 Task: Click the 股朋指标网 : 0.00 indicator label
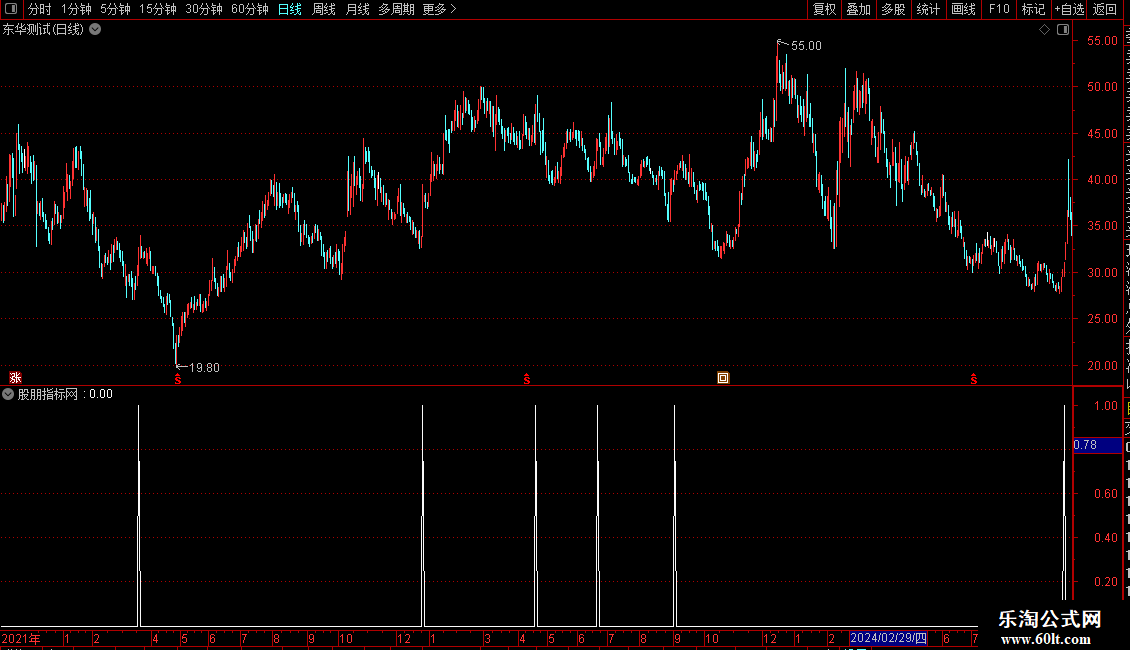[x=65, y=394]
